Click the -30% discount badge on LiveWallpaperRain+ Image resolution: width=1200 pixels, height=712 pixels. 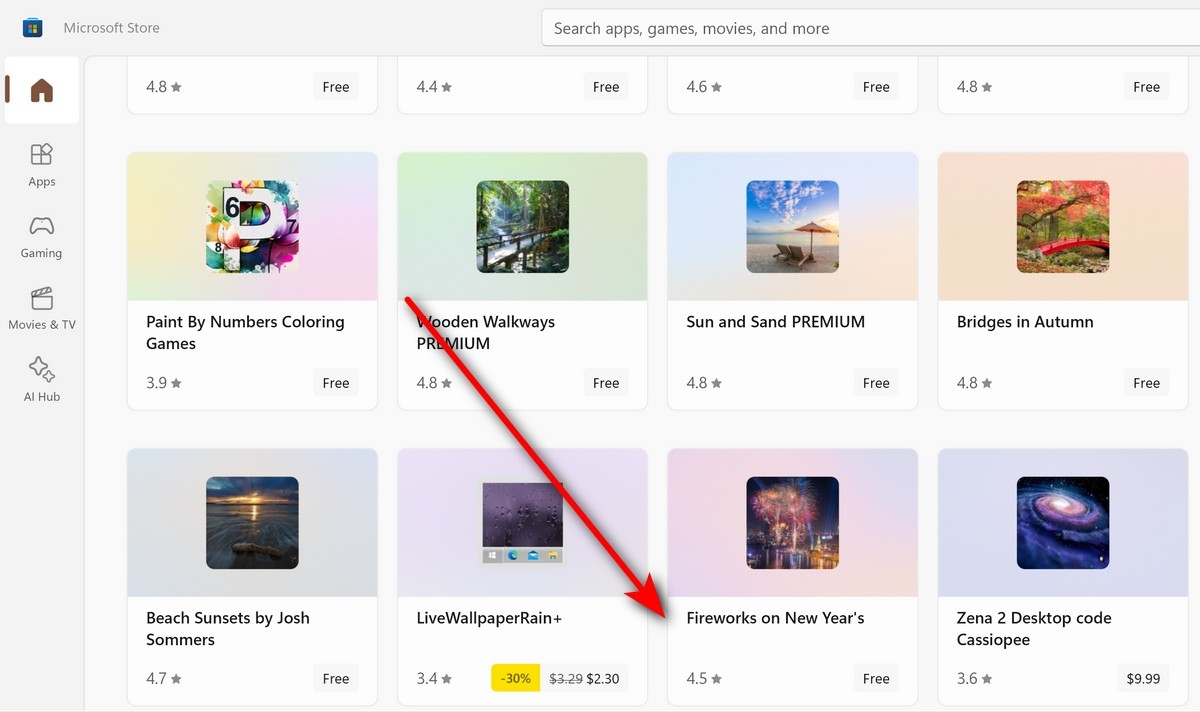(x=515, y=678)
